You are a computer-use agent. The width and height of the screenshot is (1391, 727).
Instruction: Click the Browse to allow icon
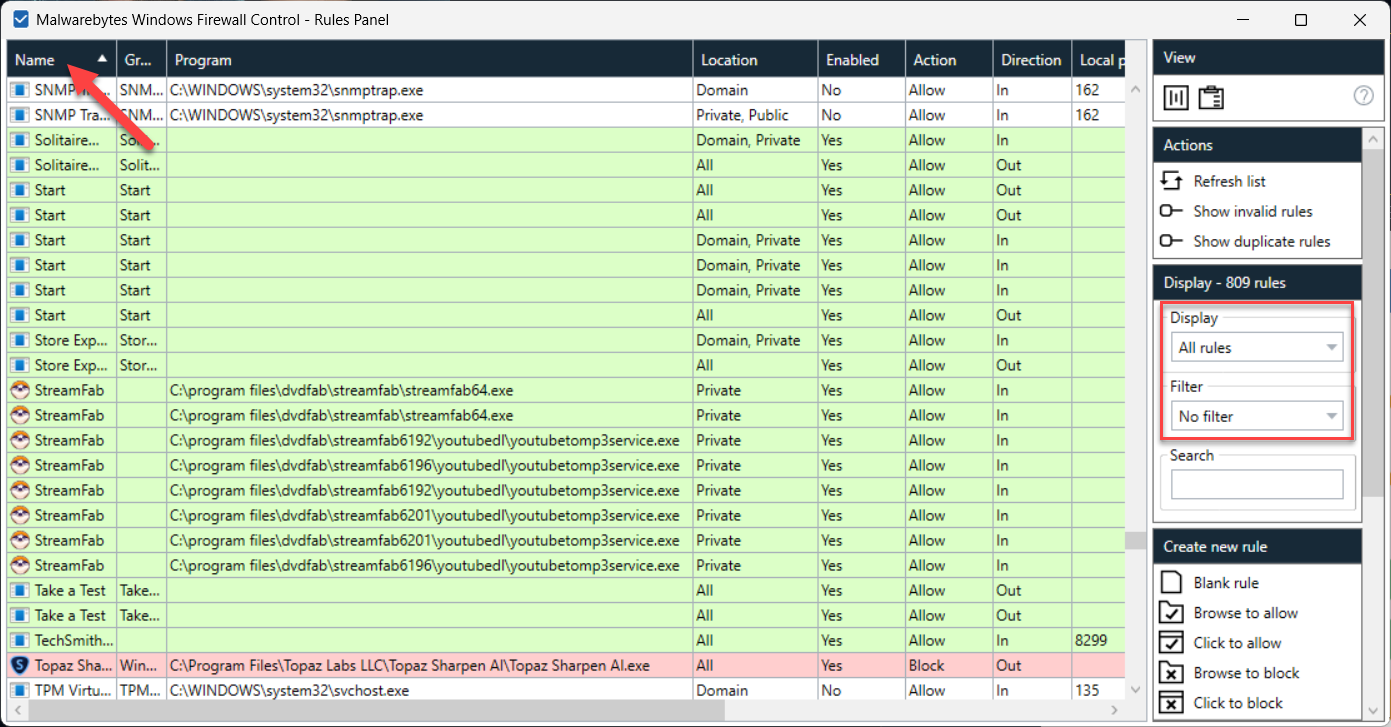(1171, 613)
